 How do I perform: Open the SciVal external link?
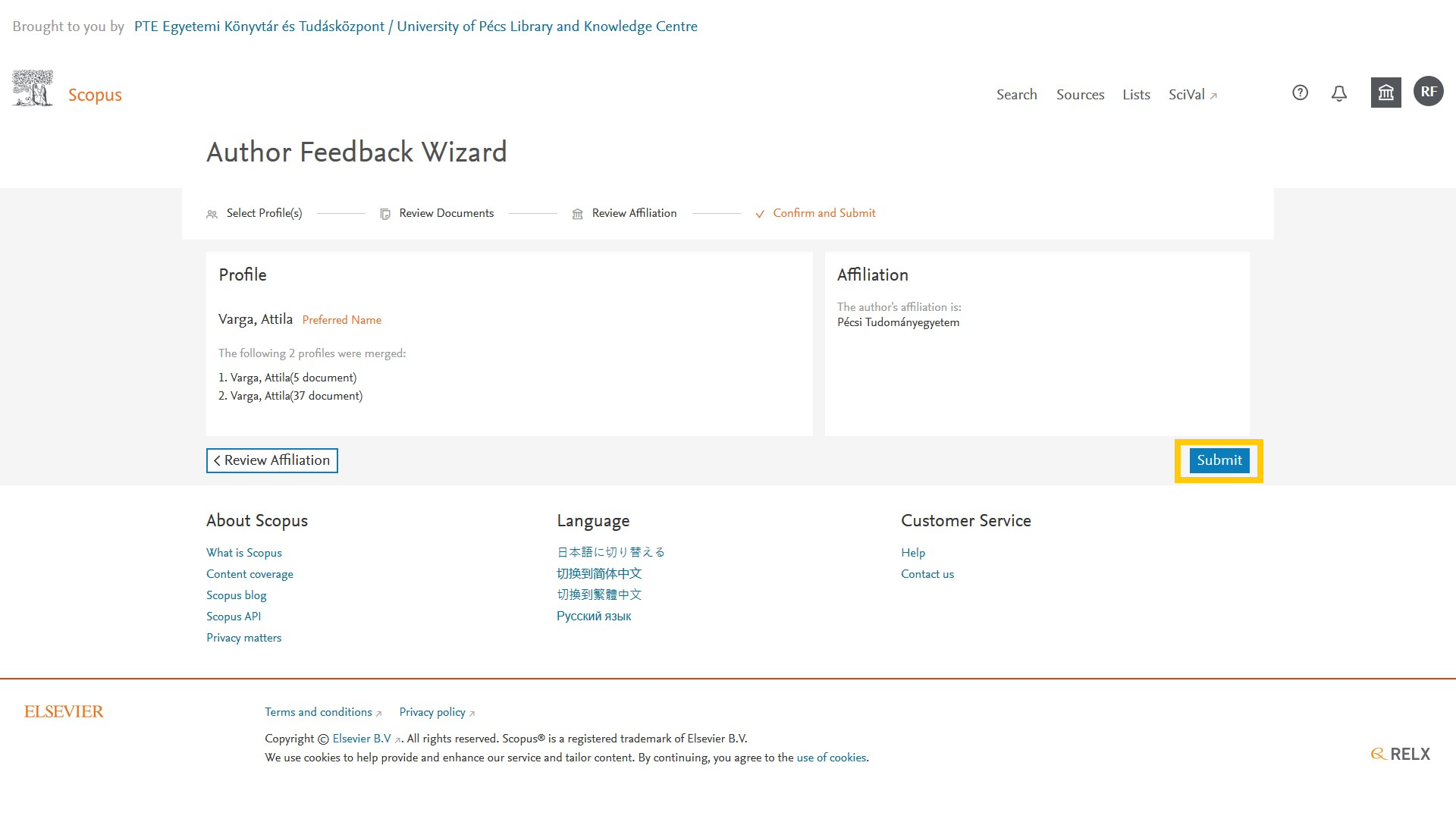(x=1192, y=95)
